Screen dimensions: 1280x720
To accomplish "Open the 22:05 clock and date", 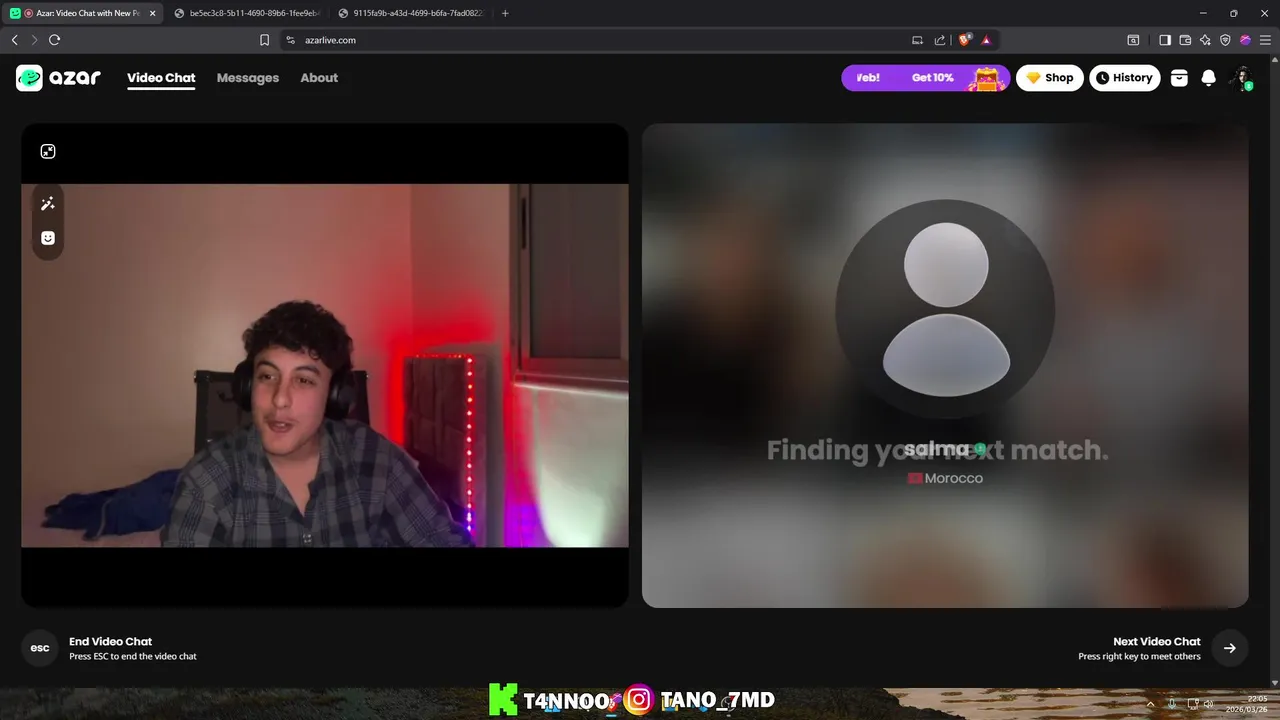I will 1248,704.
